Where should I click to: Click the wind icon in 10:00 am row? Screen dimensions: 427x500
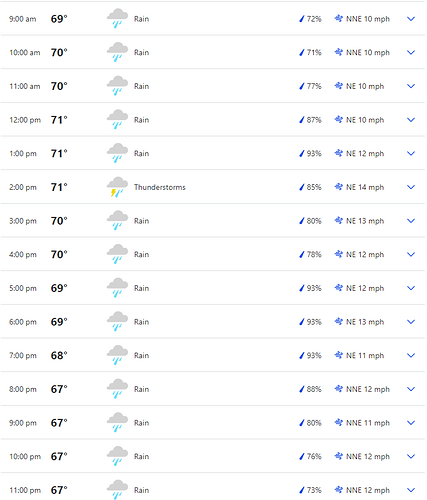[x=339, y=52]
